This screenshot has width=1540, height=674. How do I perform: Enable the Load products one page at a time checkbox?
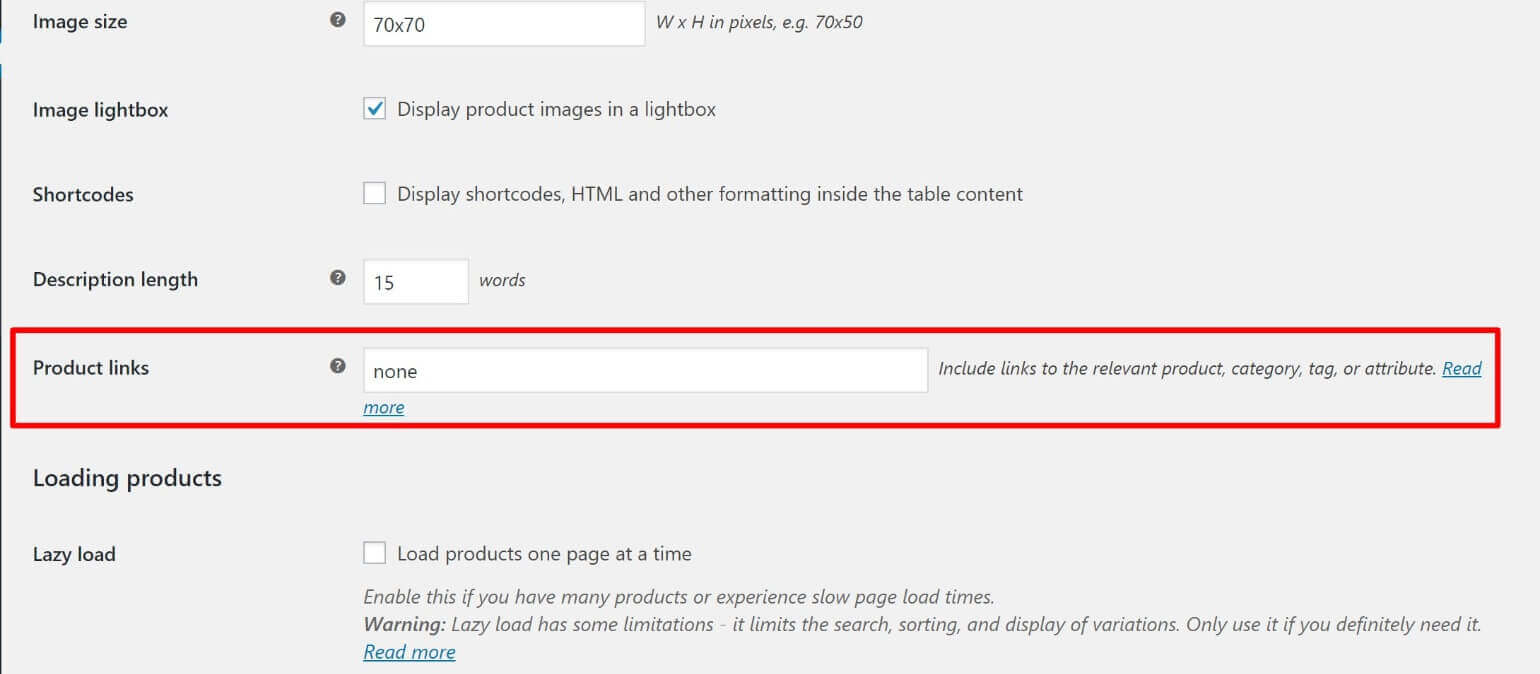tap(374, 551)
